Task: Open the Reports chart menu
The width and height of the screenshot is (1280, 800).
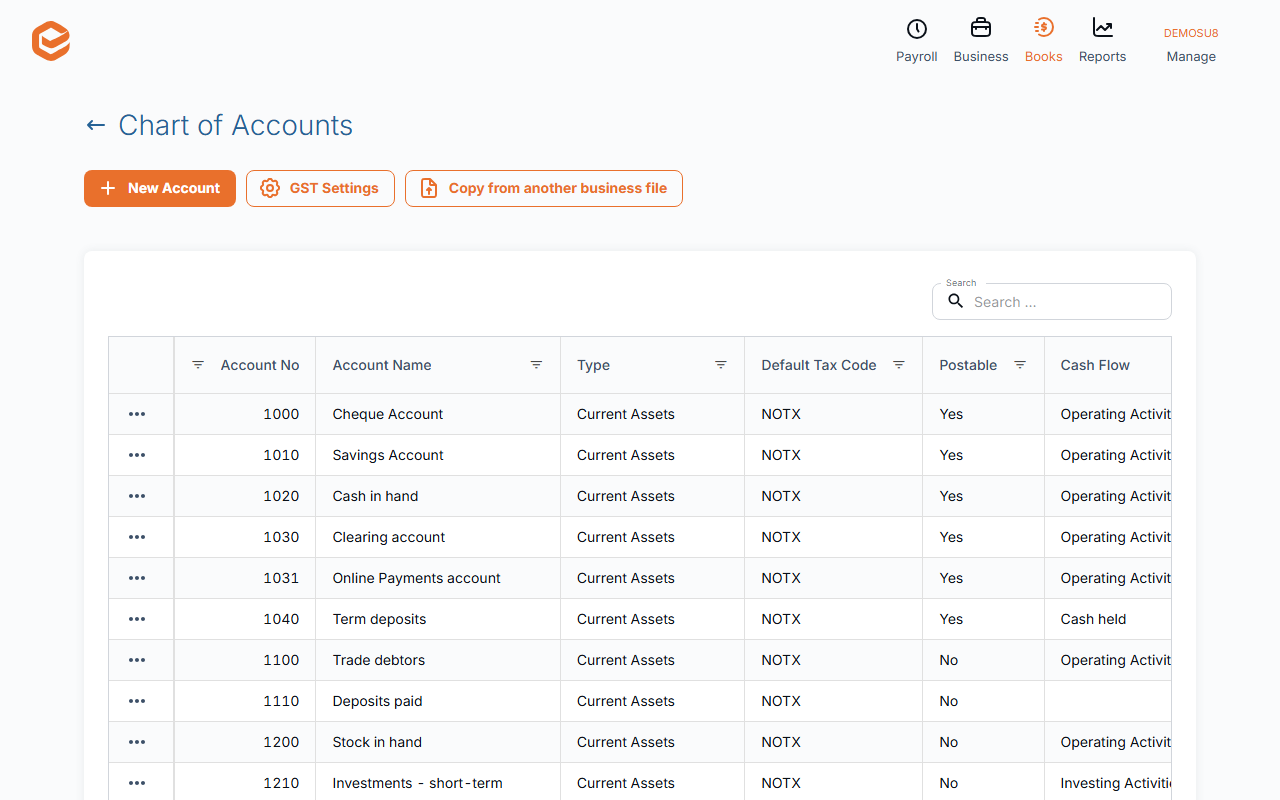Action: [1102, 41]
